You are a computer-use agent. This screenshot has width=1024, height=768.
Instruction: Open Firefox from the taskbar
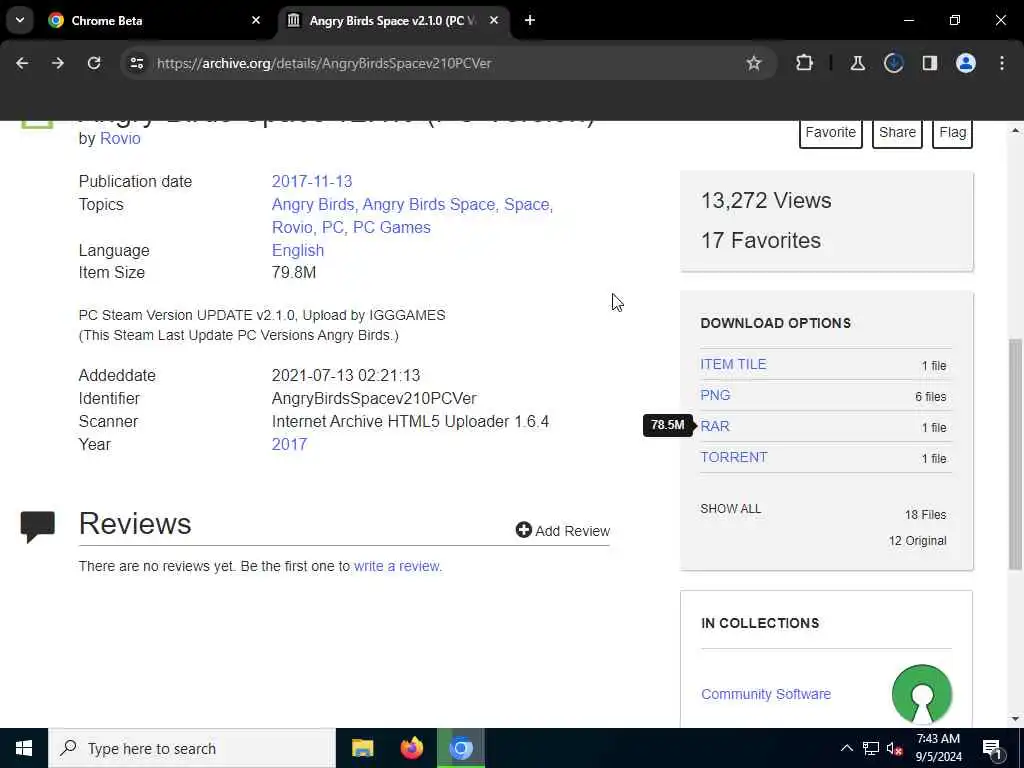click(411, 748)
